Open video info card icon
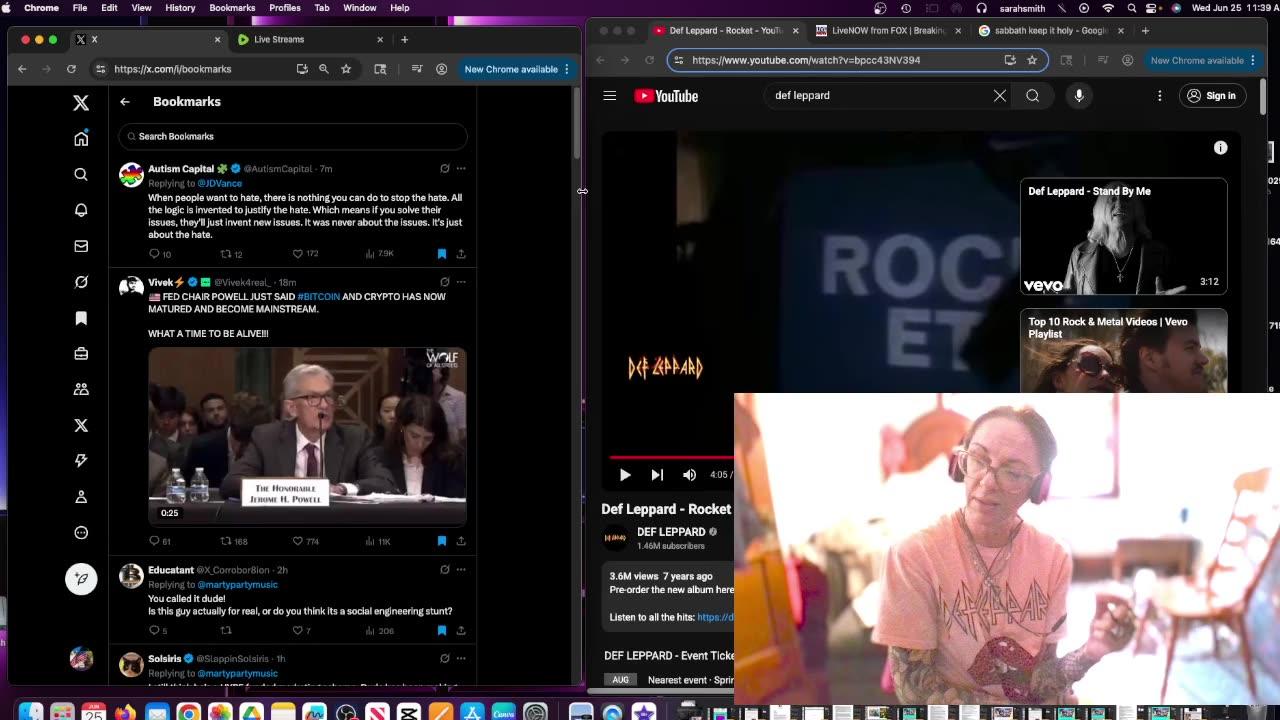This screenshot has width=1280, height=720. 1221,148
